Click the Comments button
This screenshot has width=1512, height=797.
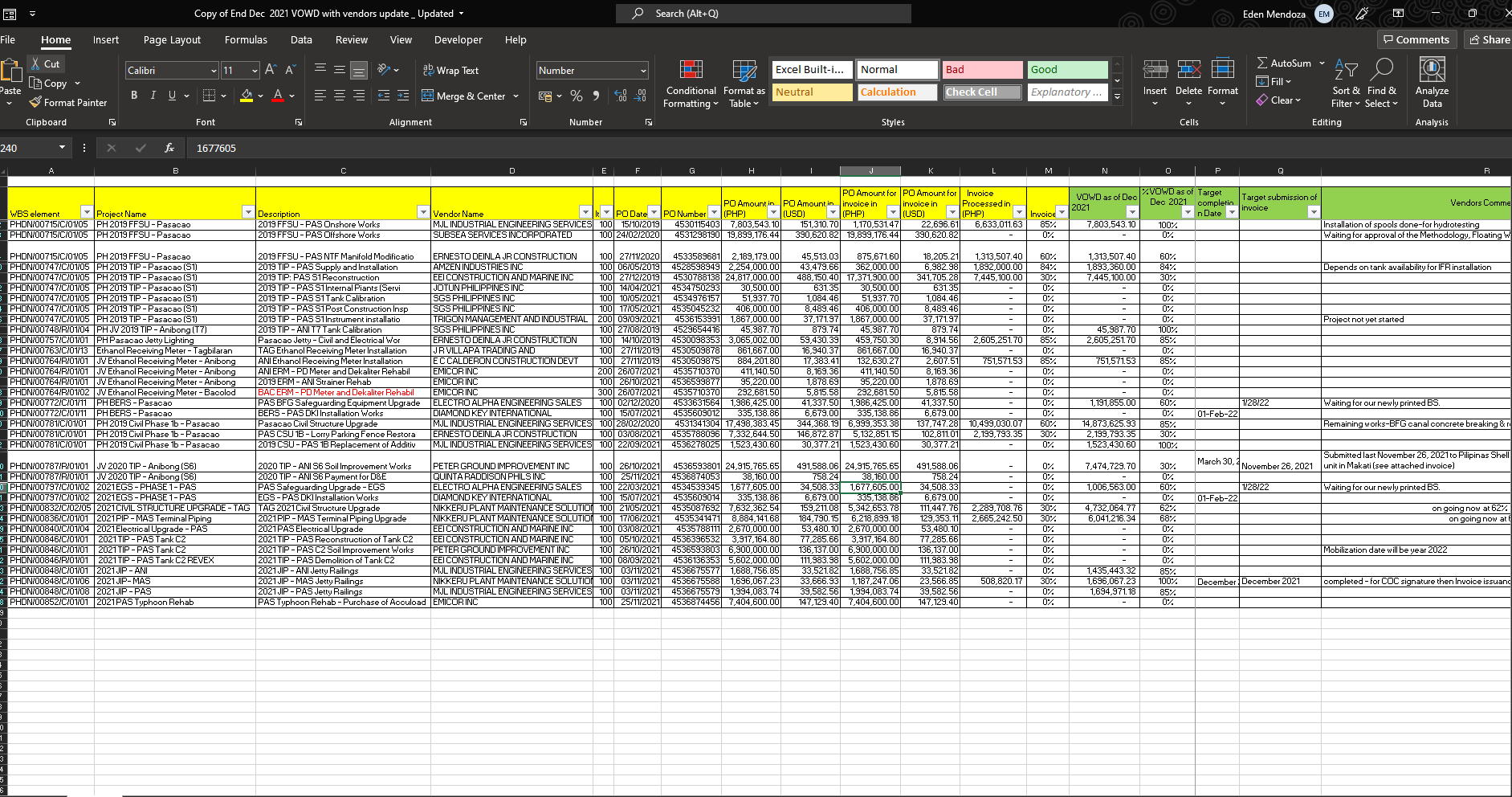[x=1416, y=39]
